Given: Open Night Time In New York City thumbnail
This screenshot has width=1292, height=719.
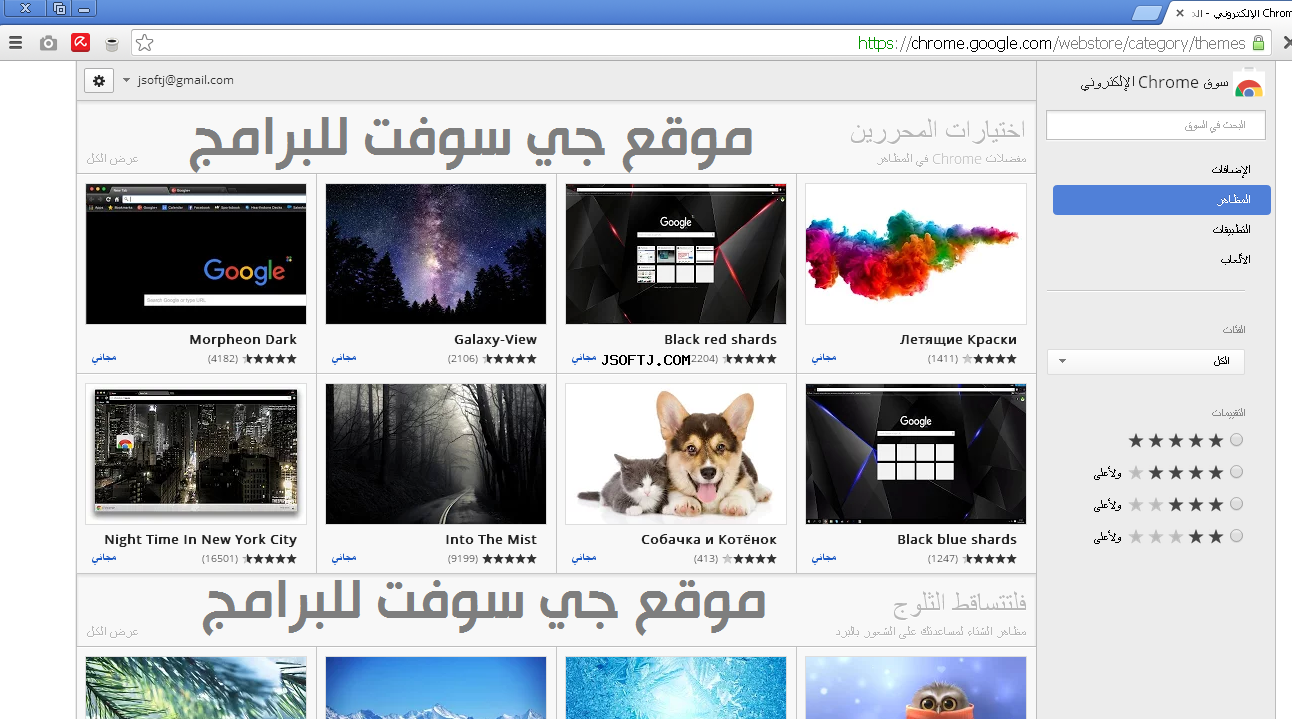Looking at the screenshot, I should pos(196,454).
